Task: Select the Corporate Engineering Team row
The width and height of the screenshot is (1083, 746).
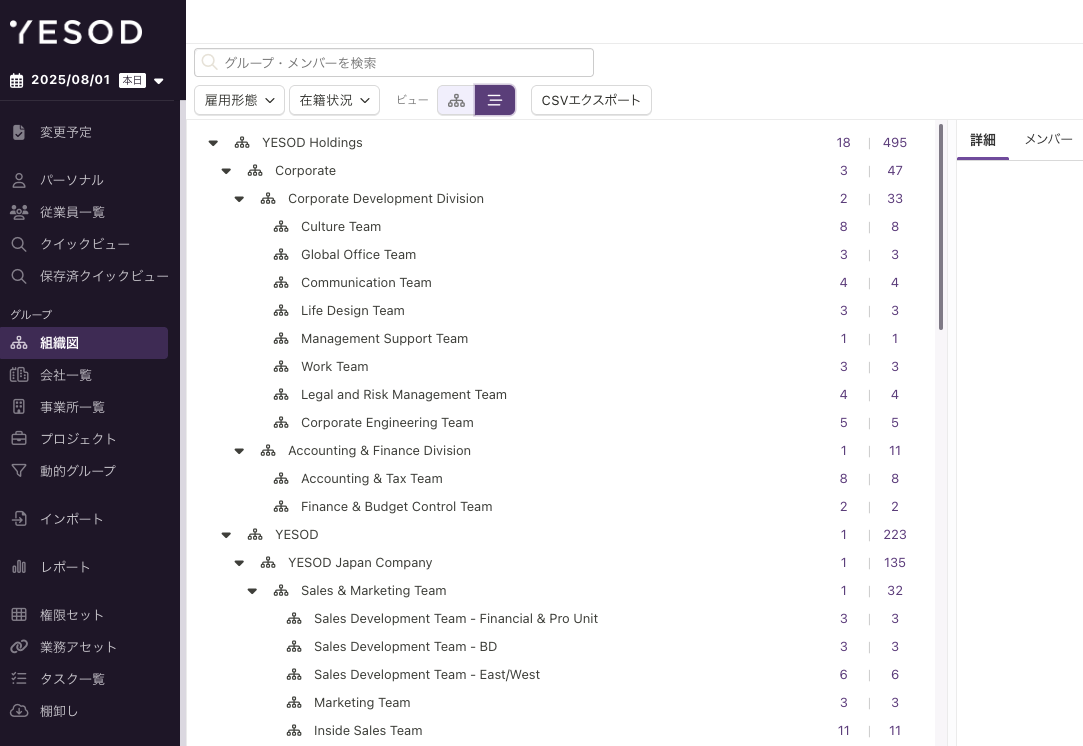Action: coord(561,423)
